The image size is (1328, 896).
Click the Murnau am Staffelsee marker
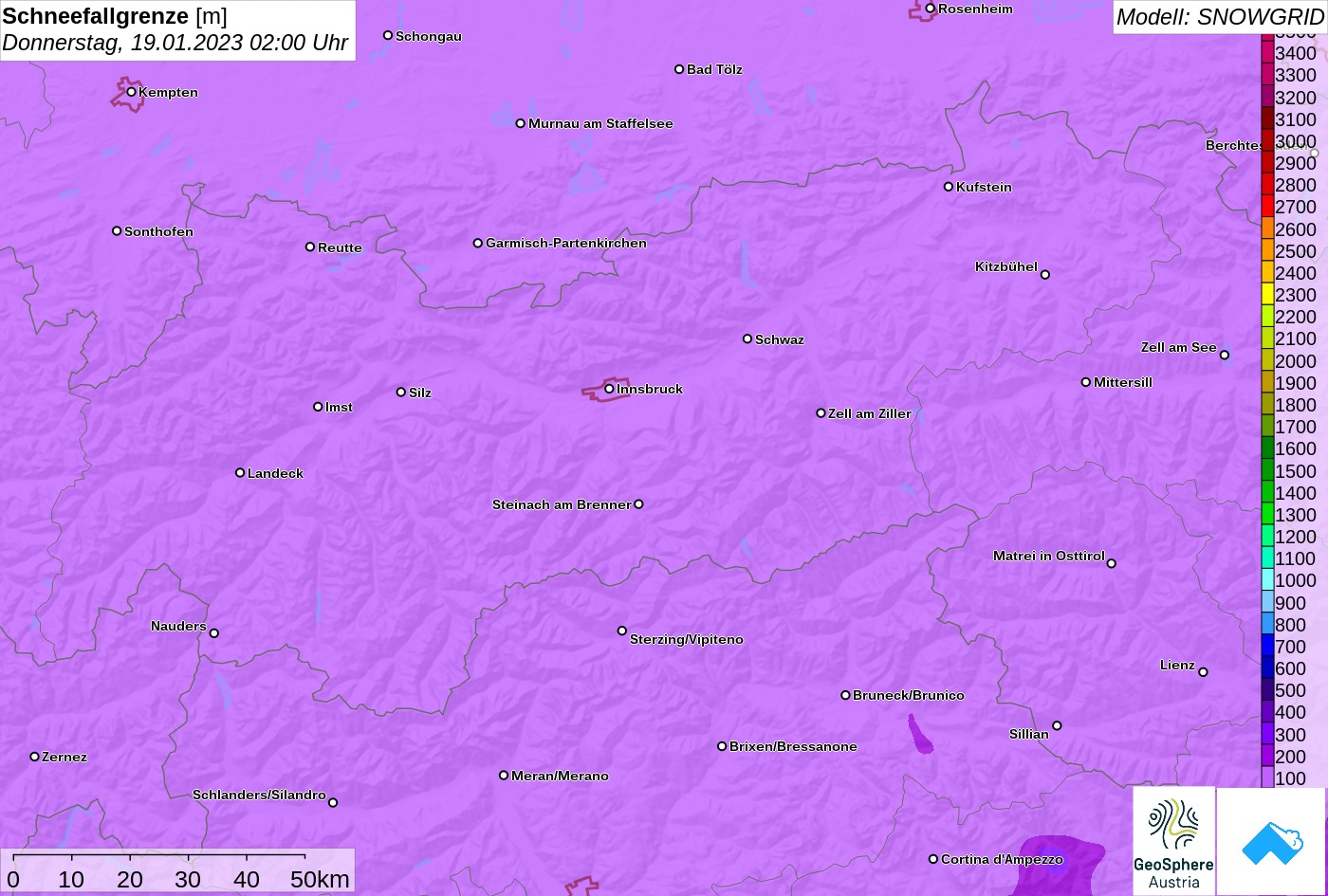(x=521, y=123)
